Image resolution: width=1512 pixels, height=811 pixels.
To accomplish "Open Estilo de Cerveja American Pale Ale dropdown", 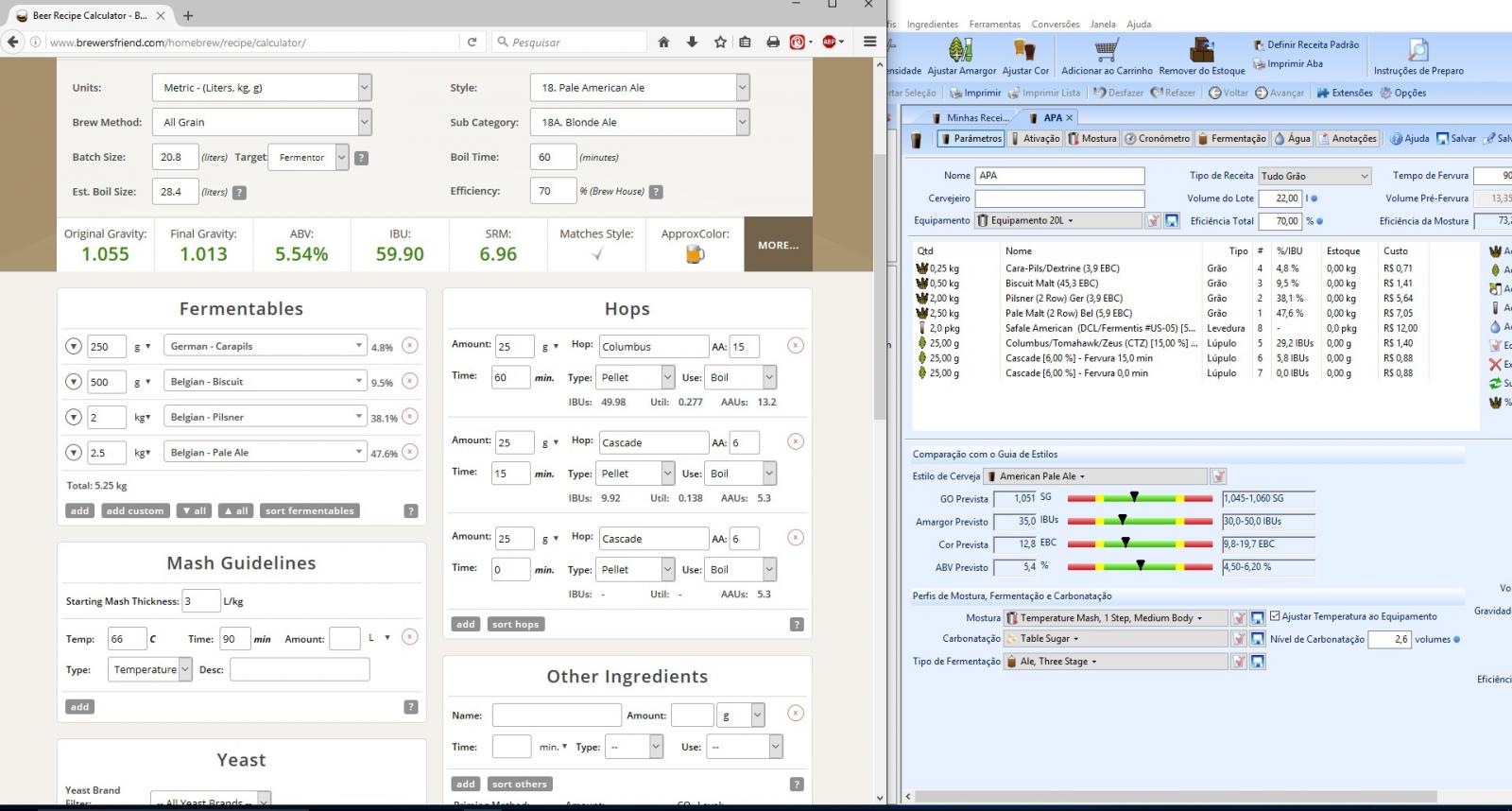I will click(x=1096, y=476).
